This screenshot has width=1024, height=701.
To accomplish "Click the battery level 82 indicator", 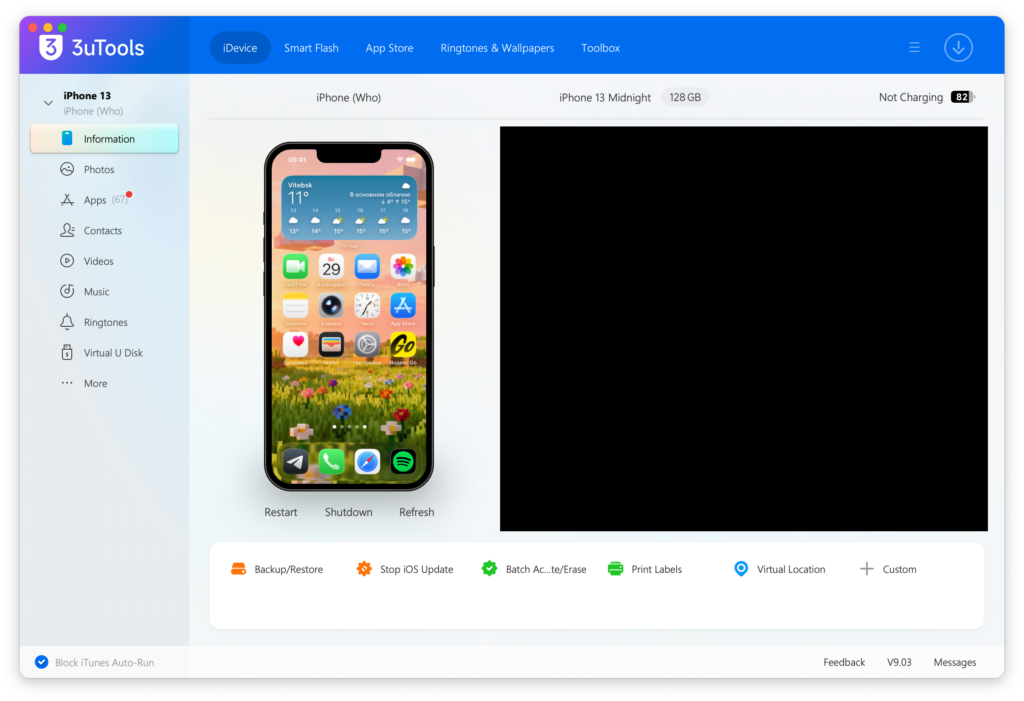I will [963, 97].
